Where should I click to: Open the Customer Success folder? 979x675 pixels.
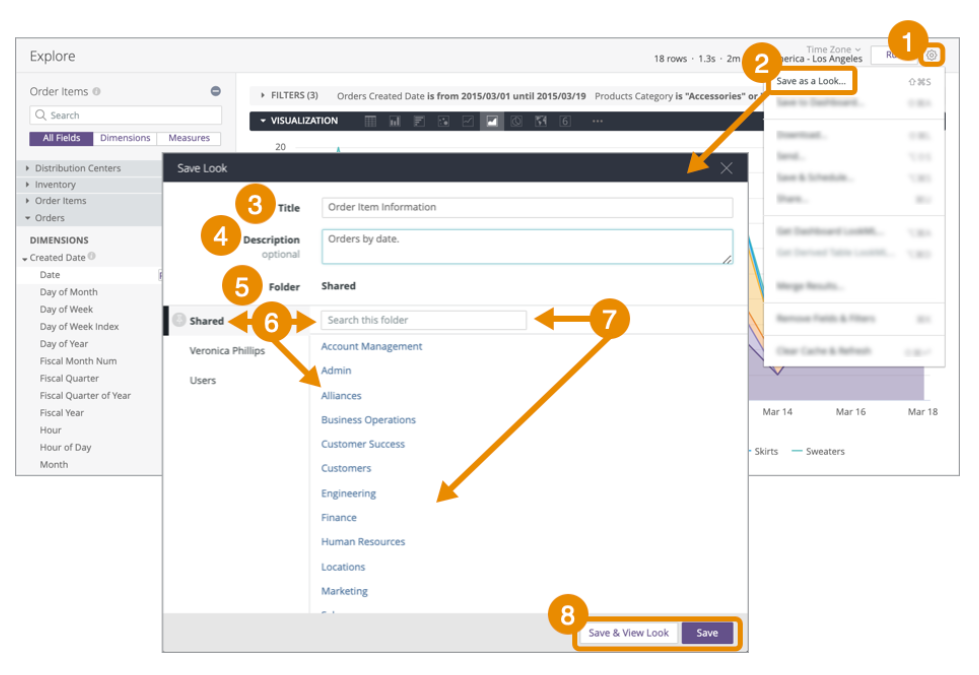click(x=363, y=444)
